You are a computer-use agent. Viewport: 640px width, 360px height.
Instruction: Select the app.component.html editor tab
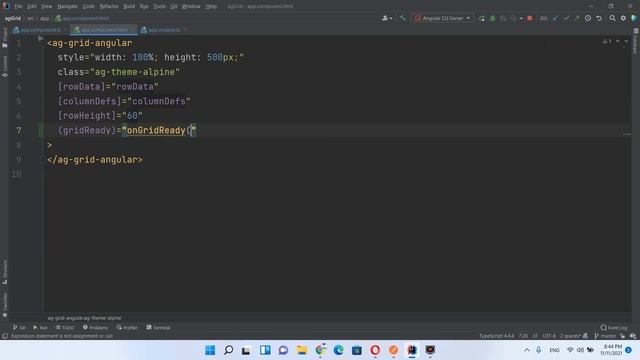tap(104, 30)
